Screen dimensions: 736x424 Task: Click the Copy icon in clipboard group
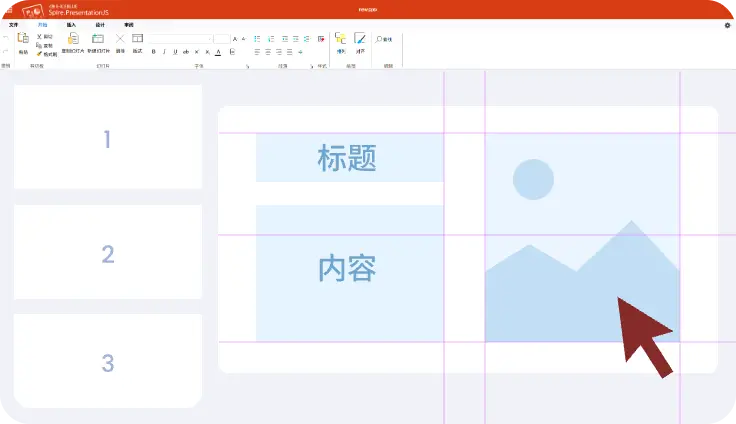(x=39, y=45)
